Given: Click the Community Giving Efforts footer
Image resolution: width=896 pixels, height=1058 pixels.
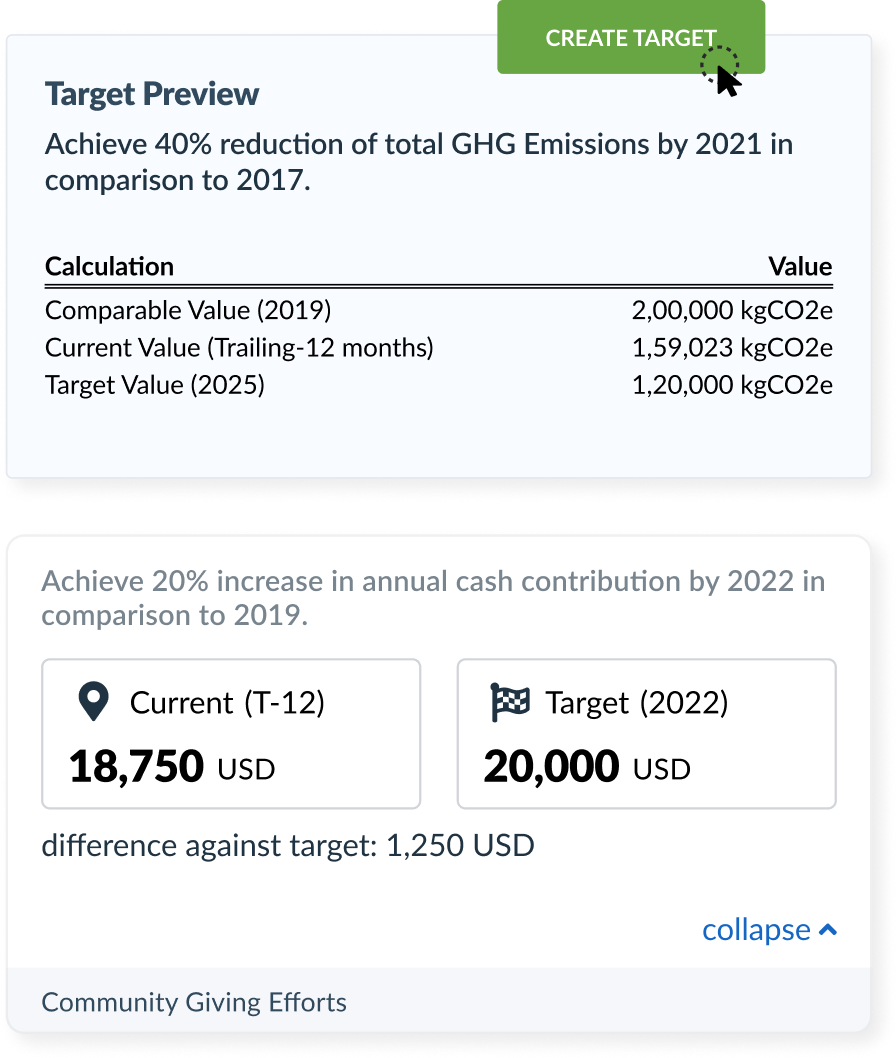Looking at the screenshot, I should click(x=439, y=1000).
